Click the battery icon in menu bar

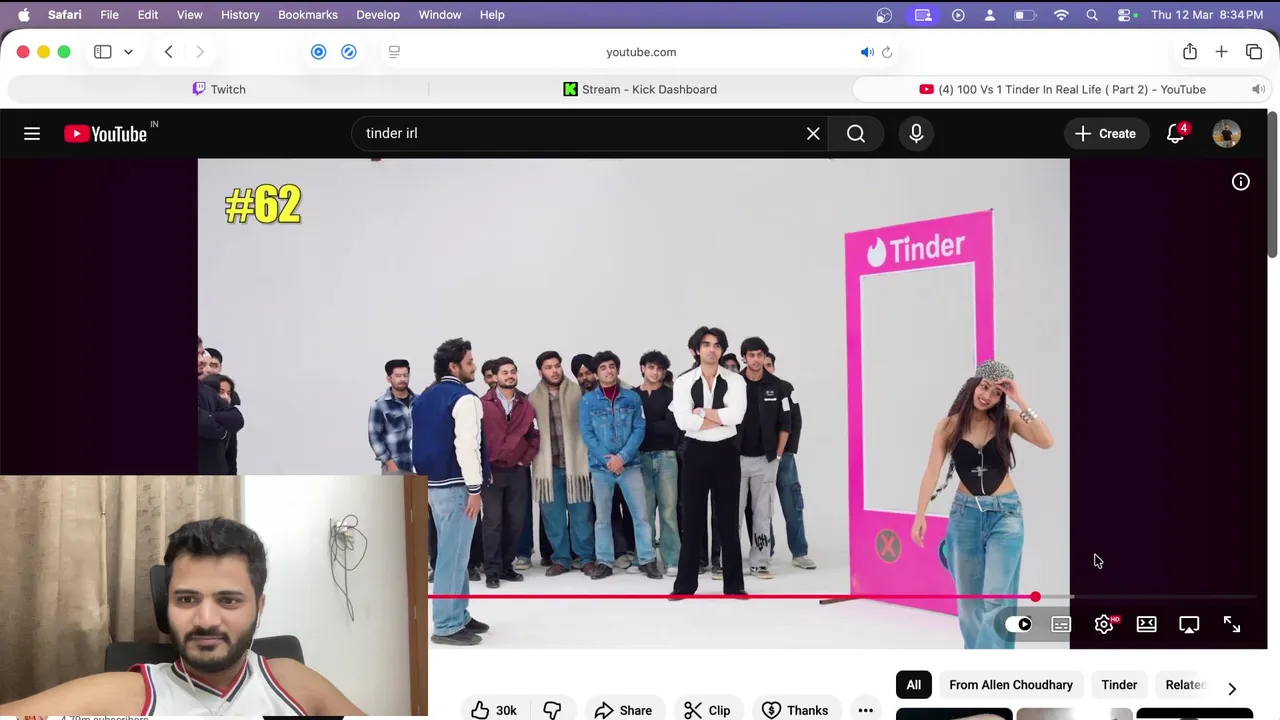[x=1025, y=15]
